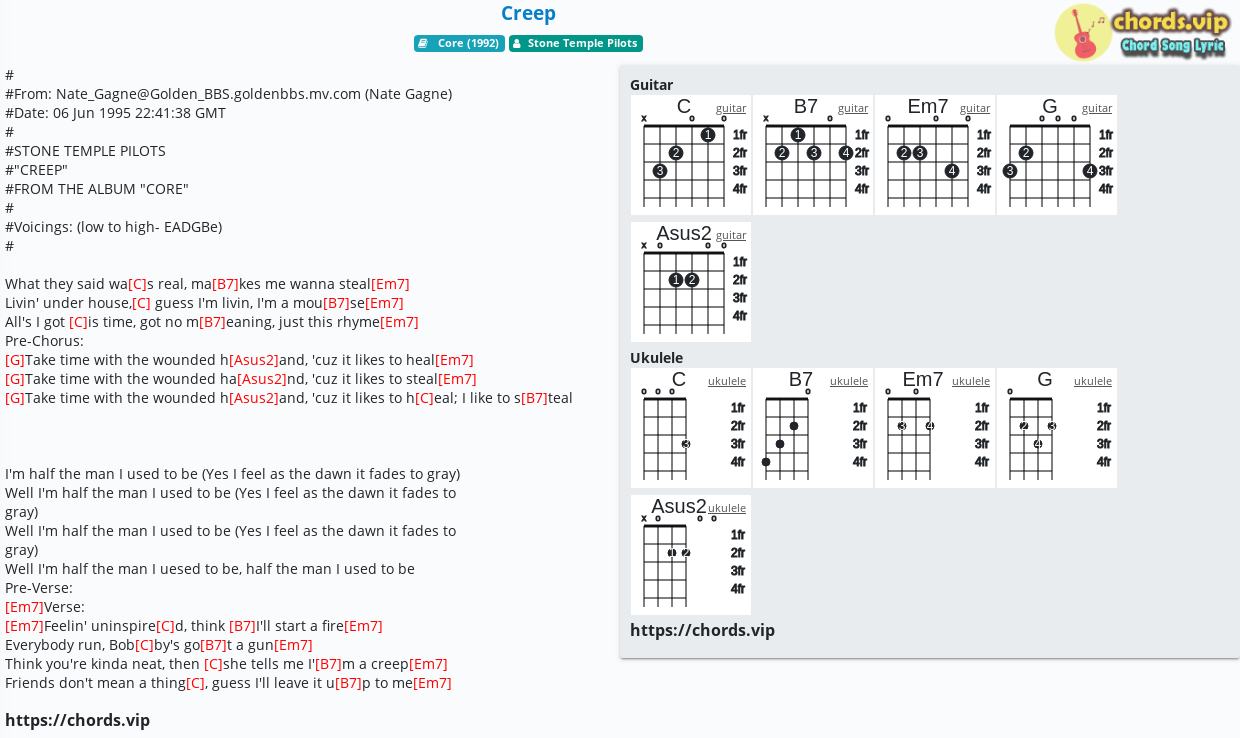Open the Stone Temple Pilots artist tag

[x=576, y=43]
